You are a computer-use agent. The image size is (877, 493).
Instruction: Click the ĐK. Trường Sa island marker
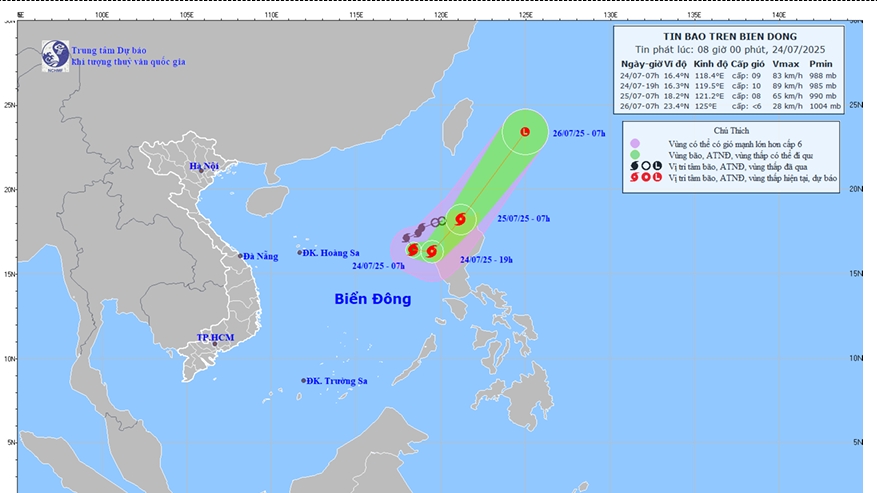point(304,380)
